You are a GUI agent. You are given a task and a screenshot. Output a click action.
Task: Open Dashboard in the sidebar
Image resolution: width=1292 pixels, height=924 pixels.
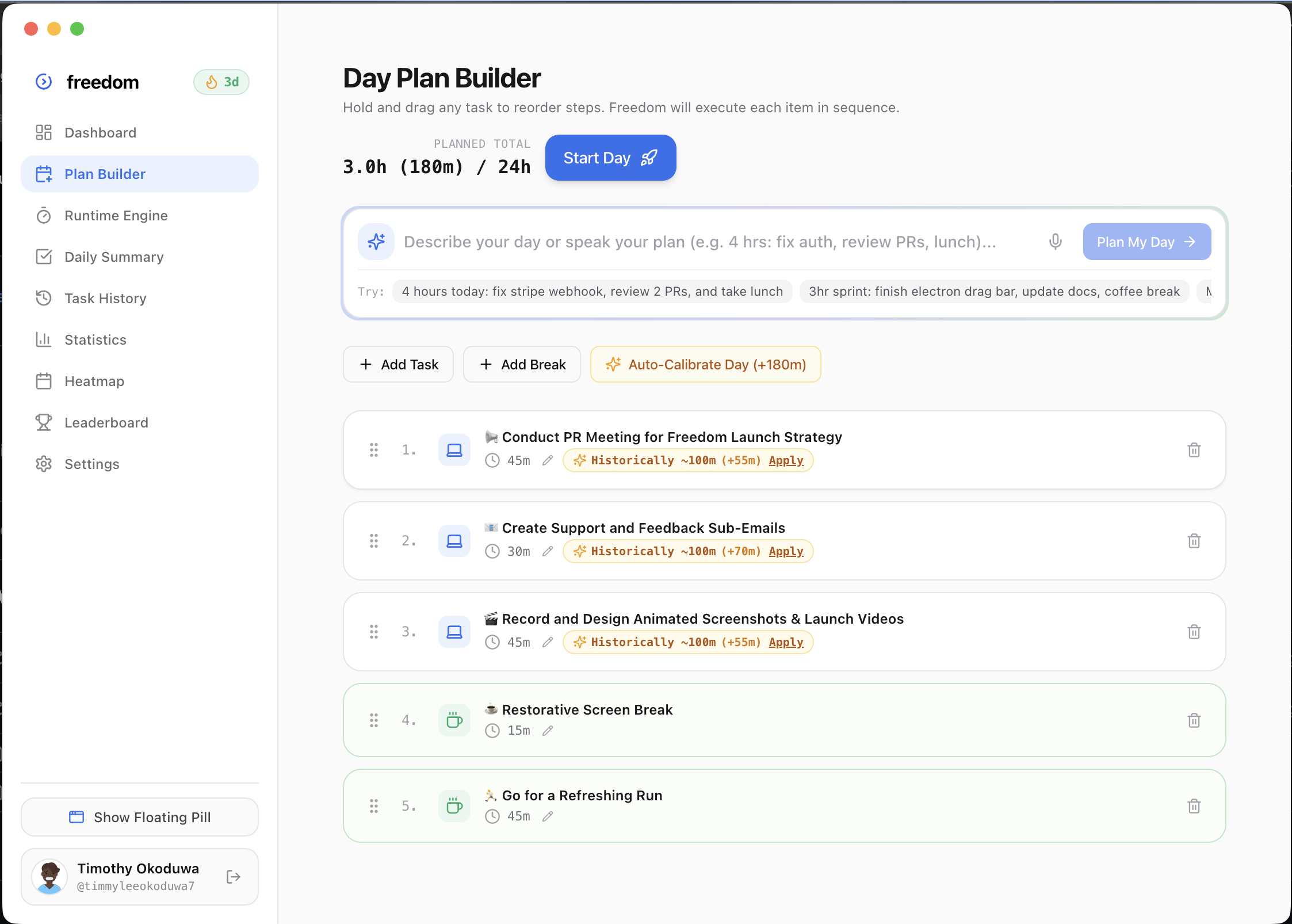coord(140,132)
